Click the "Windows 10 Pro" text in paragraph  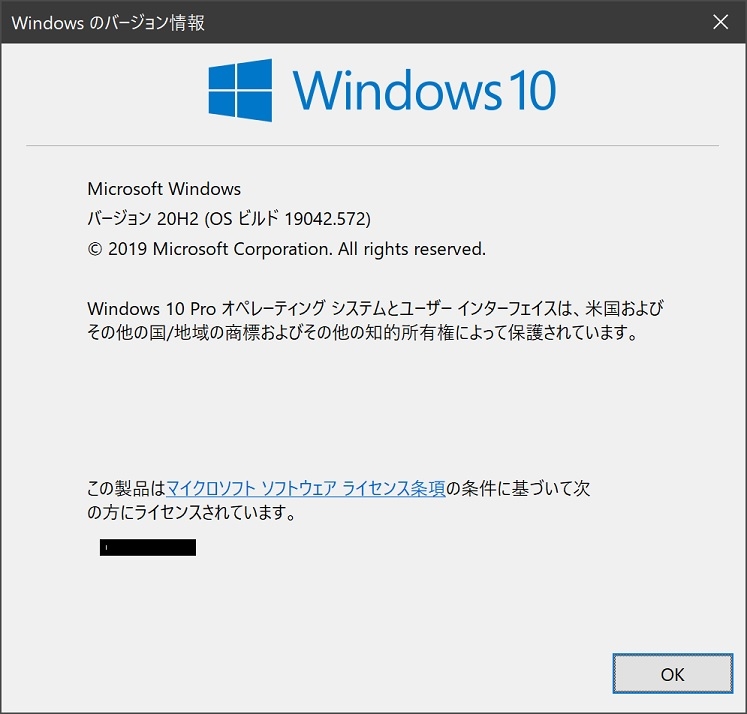[143, 308]
